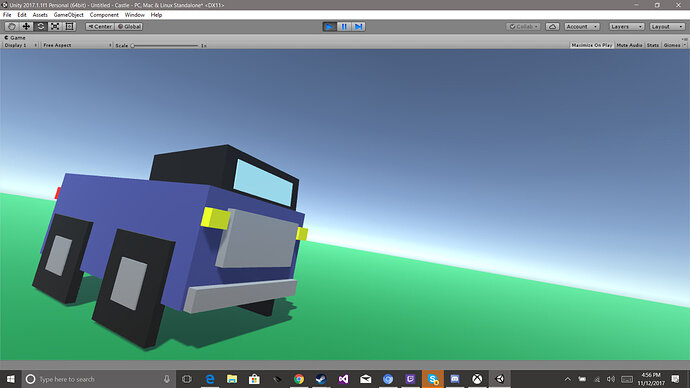The height and width of the screenshot is (388, 690).
Task: Click the taskbar search box
Action: [99, 379]
